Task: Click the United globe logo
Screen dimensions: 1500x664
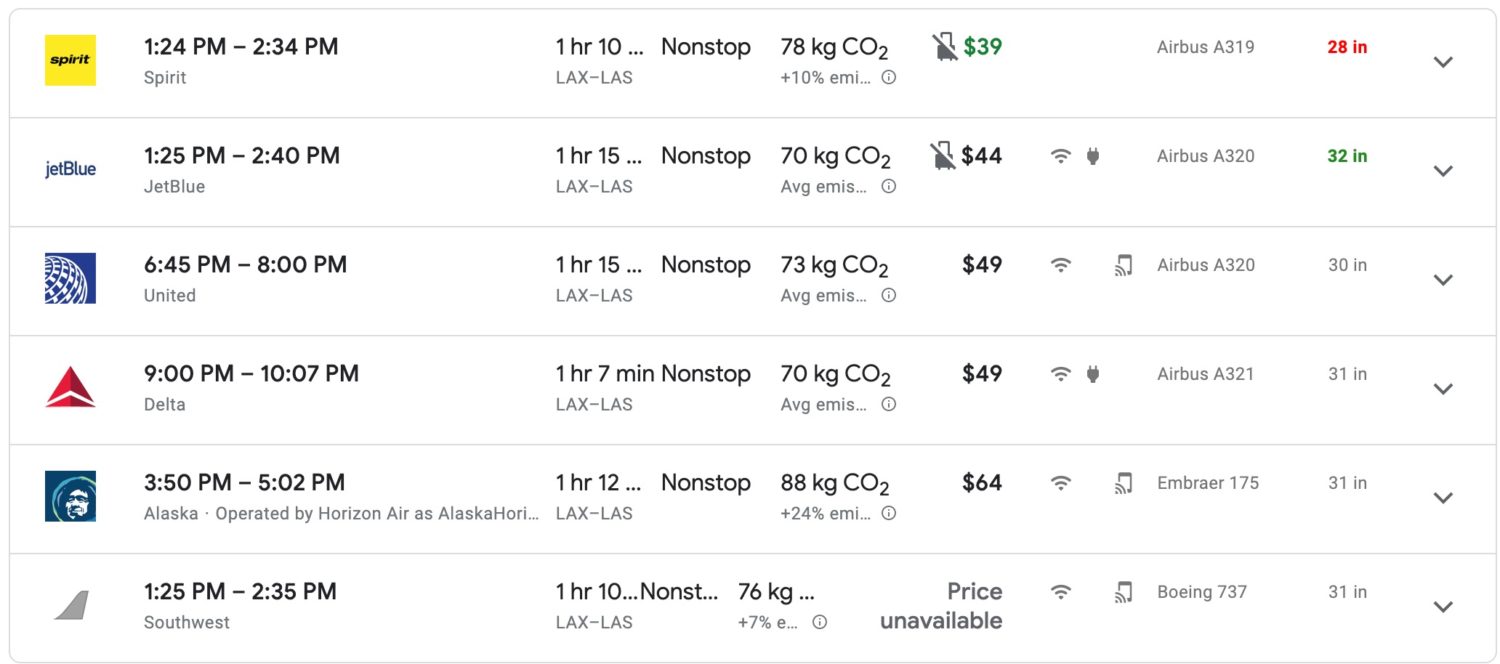Action: click(x=70, y=278)
